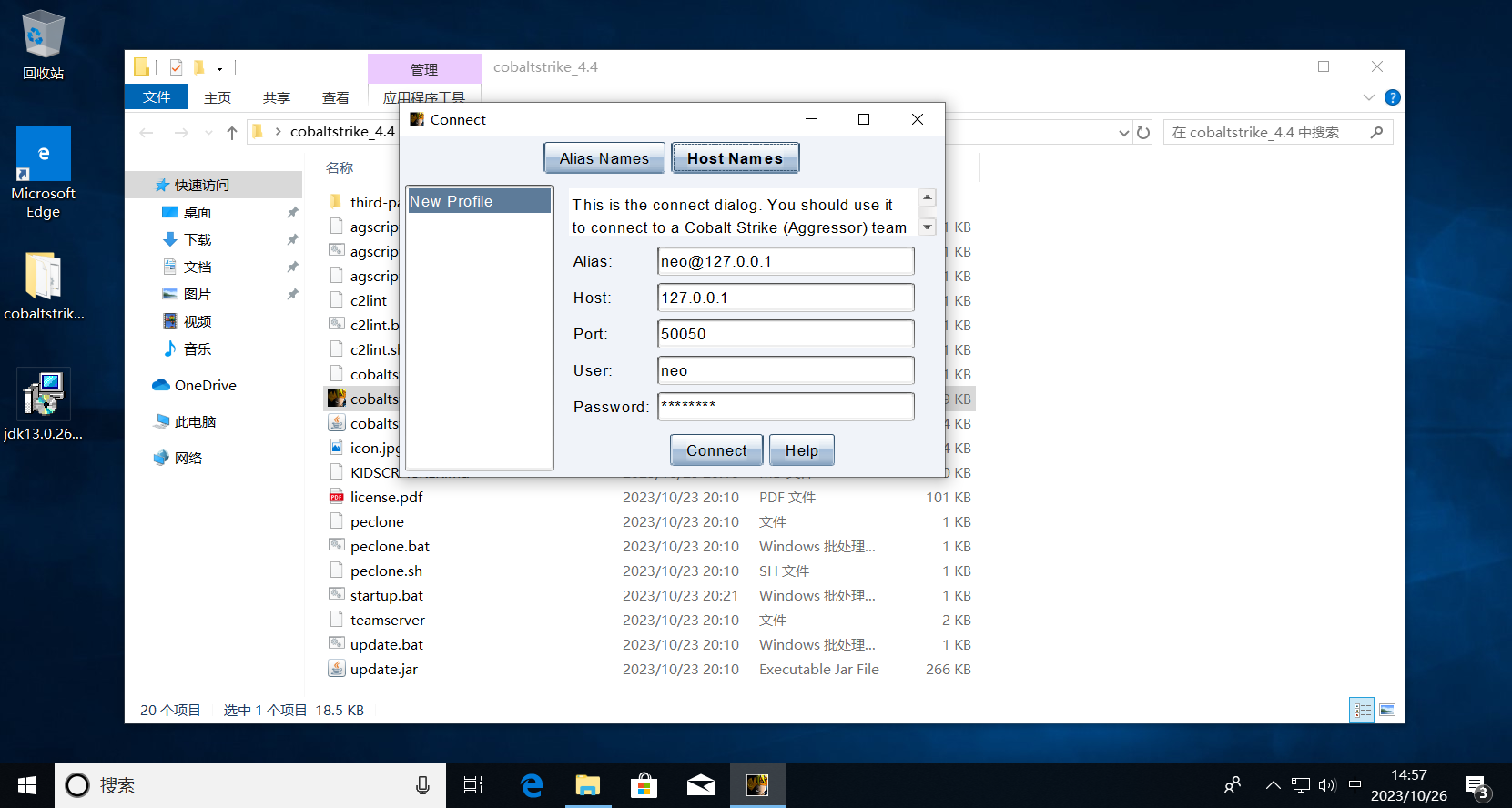1512x808 pixels.
Task: Switch Explorer to large icons view
Action: click(x=1387, y=710)
